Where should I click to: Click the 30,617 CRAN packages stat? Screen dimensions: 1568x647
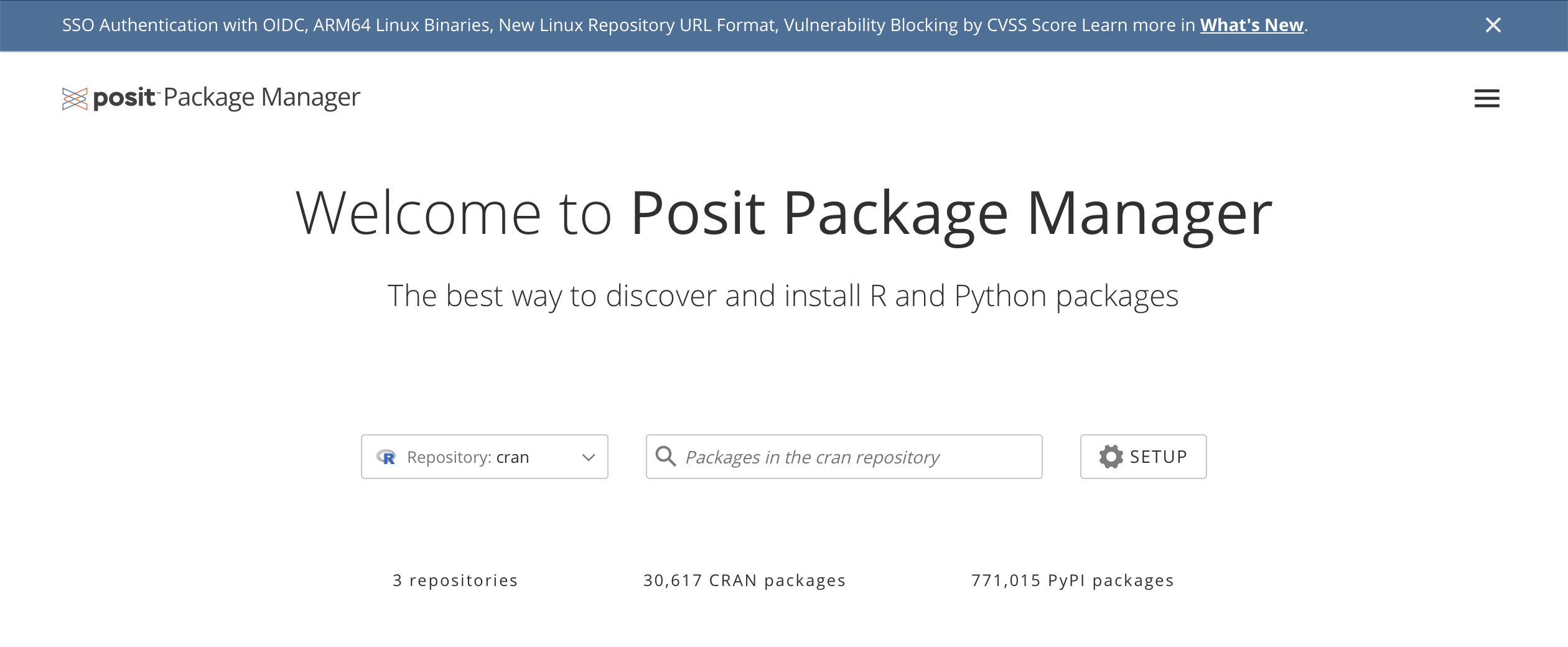[744, 580]
